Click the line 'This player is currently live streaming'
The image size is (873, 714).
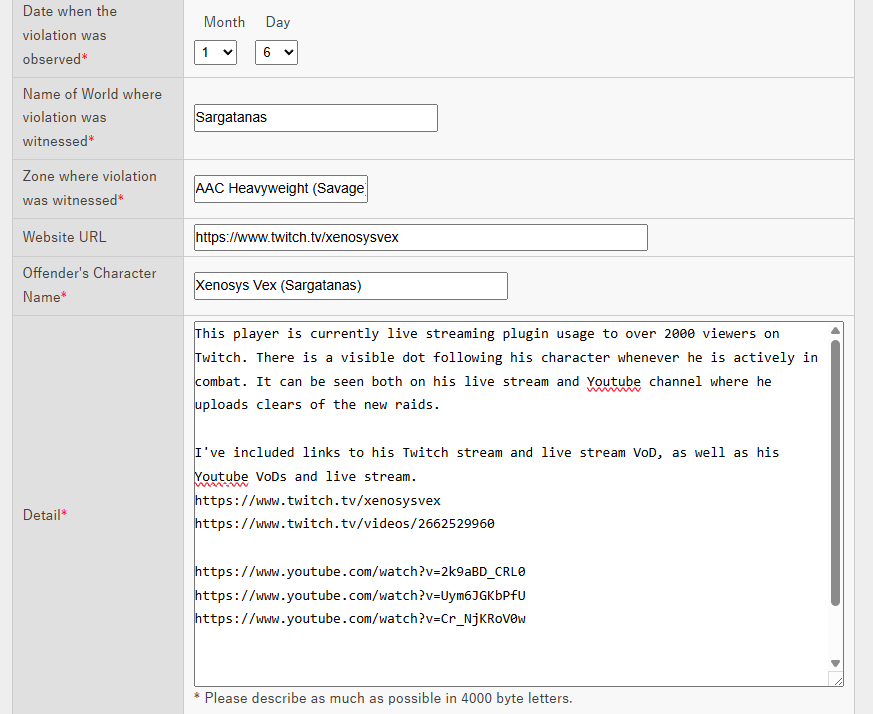487,334
